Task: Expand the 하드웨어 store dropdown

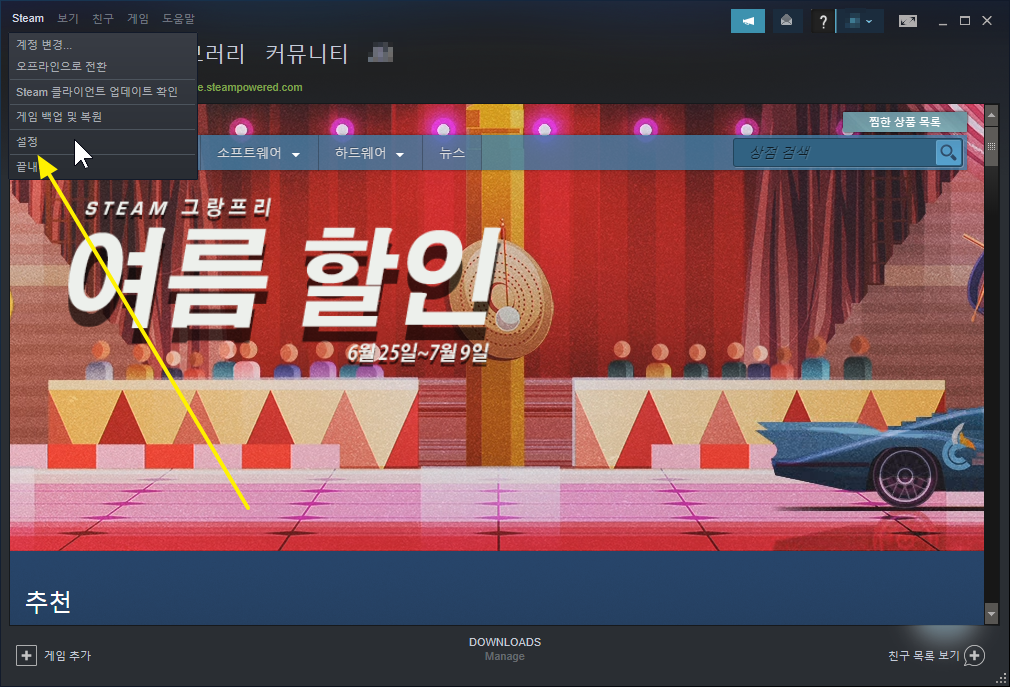Action: pyautogui.click(x=370, y=153)
